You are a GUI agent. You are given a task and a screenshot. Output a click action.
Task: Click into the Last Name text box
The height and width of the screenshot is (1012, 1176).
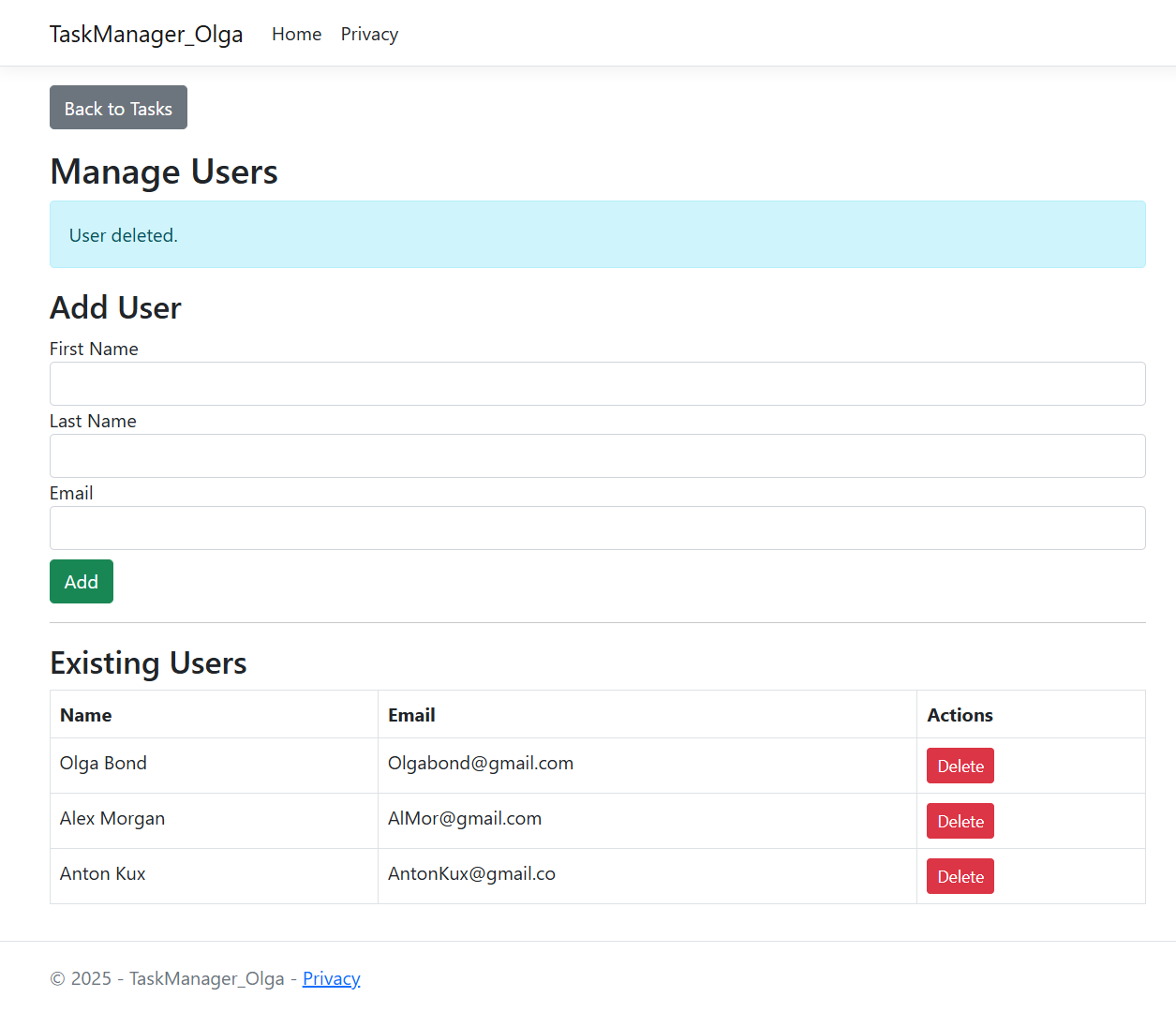tap(597, 456)
